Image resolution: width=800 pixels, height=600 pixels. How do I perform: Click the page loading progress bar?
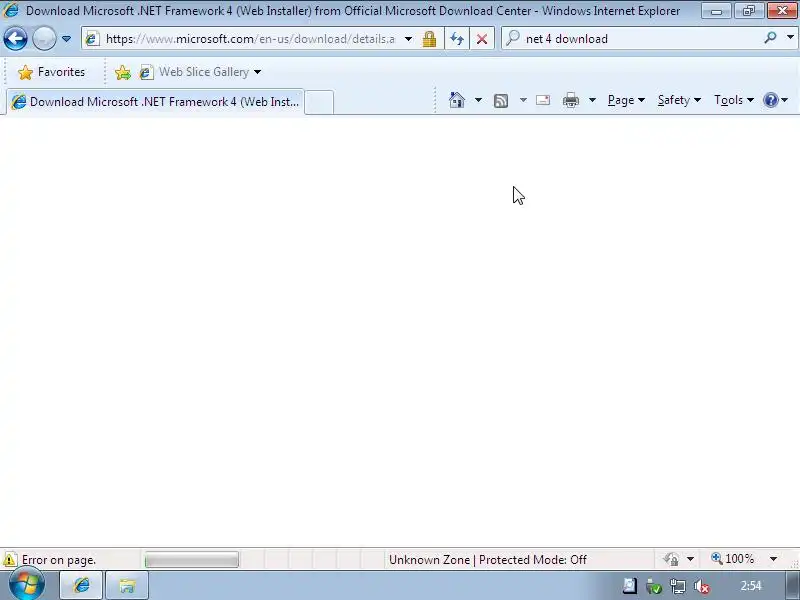191,560
